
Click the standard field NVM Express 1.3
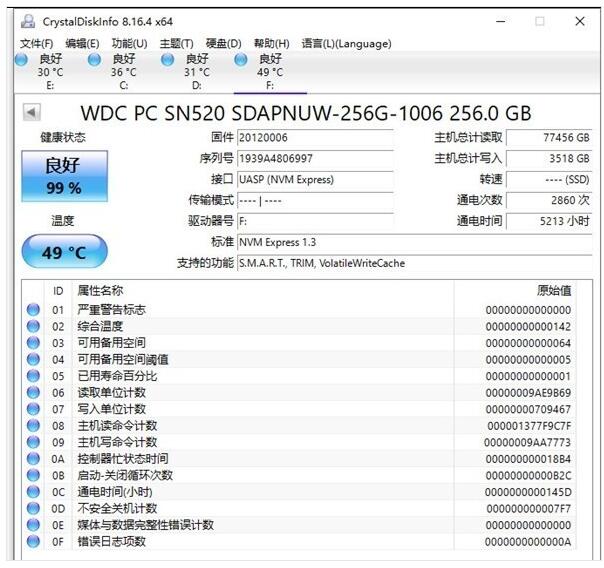click(x=414, y=242)
